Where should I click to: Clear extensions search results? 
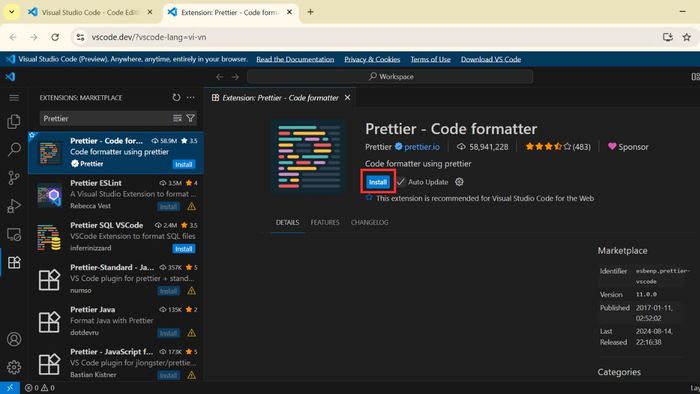[x=177, y=118]
